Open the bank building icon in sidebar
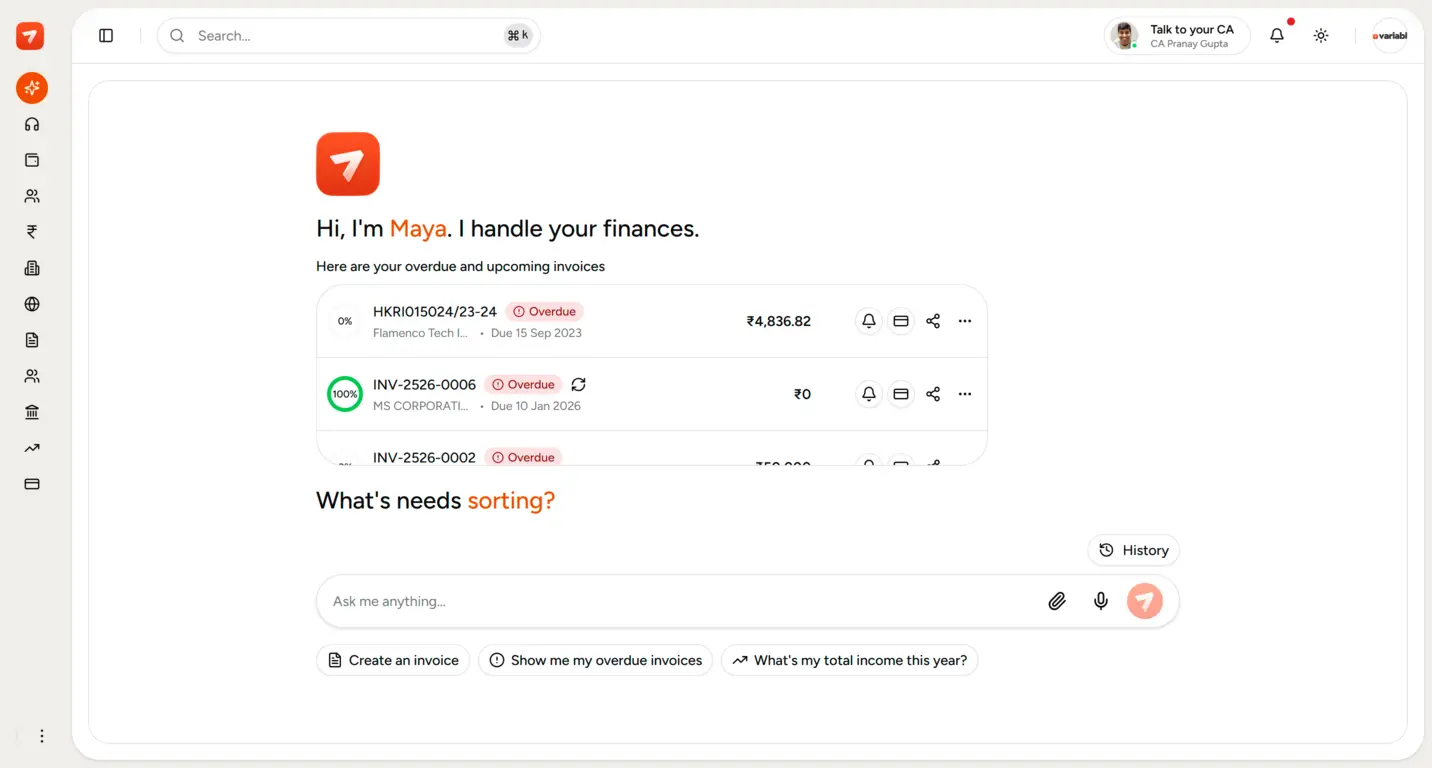 (32, 412)
